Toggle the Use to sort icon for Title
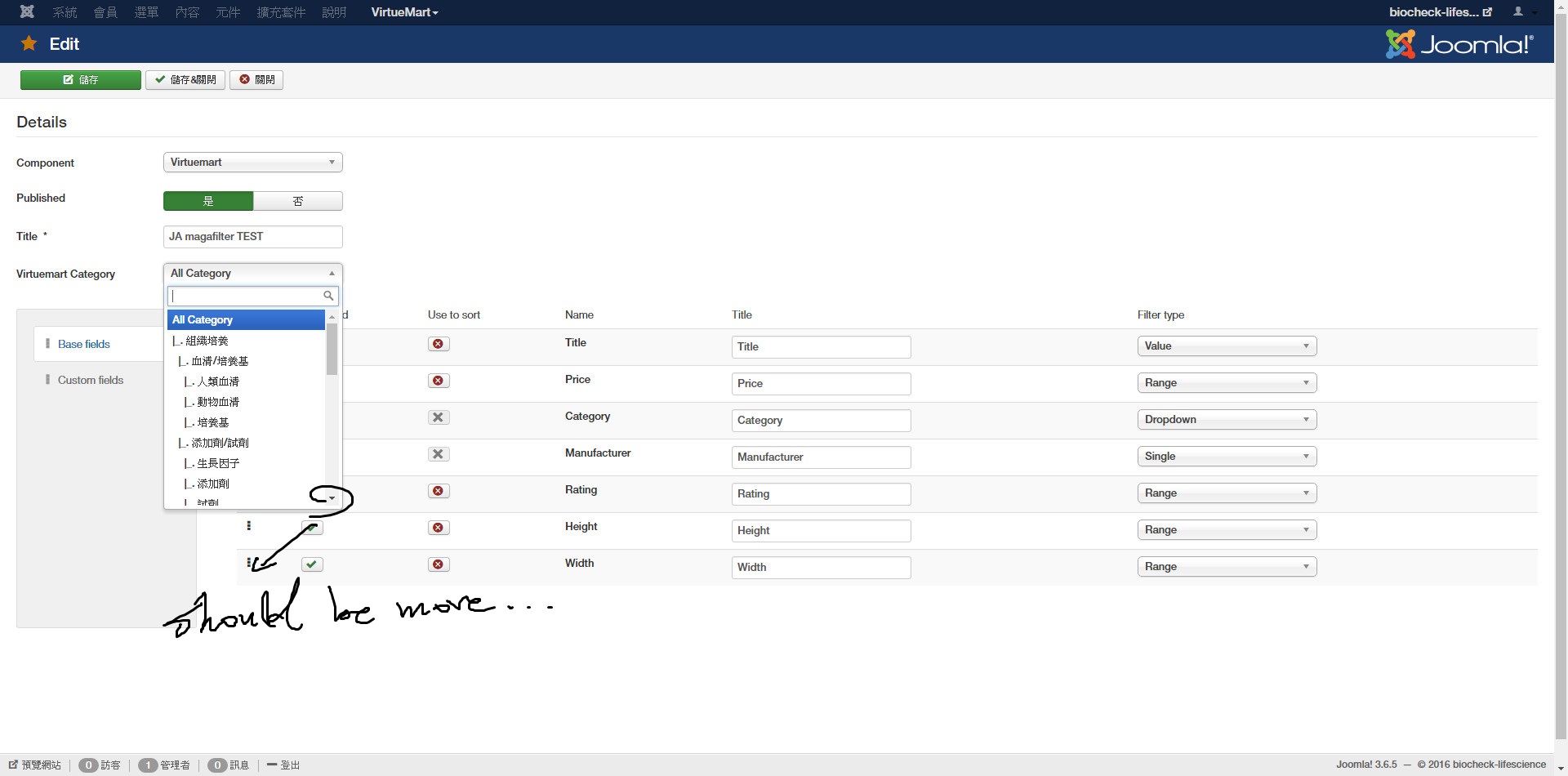Image resolution: width=1568 pixels, height=776 pixels. (x=439, y=344)
